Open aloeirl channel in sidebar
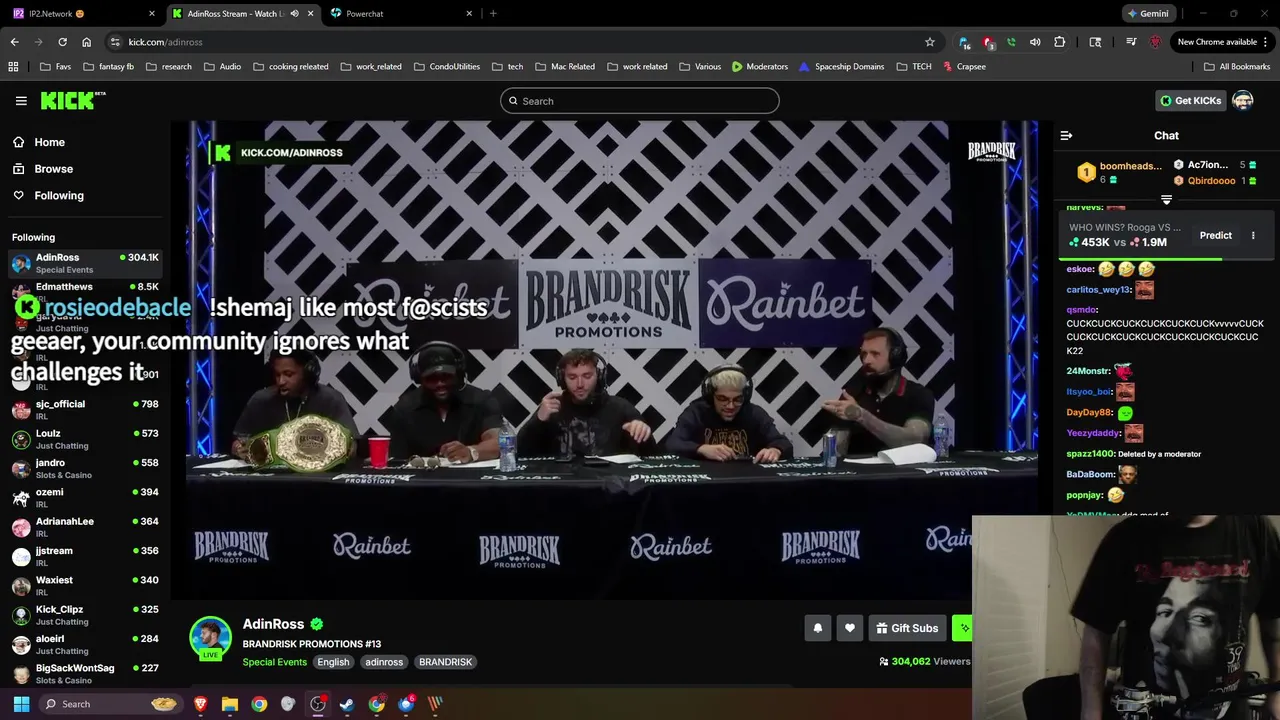Image resolution: width=1280 pixels, height=720 pixels. pos(85,644)
